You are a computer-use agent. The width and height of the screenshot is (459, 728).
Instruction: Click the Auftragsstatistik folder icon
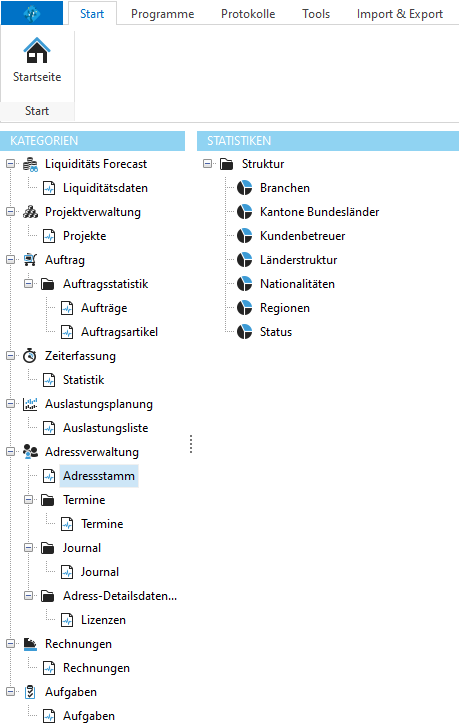click(x=48, y=284)
